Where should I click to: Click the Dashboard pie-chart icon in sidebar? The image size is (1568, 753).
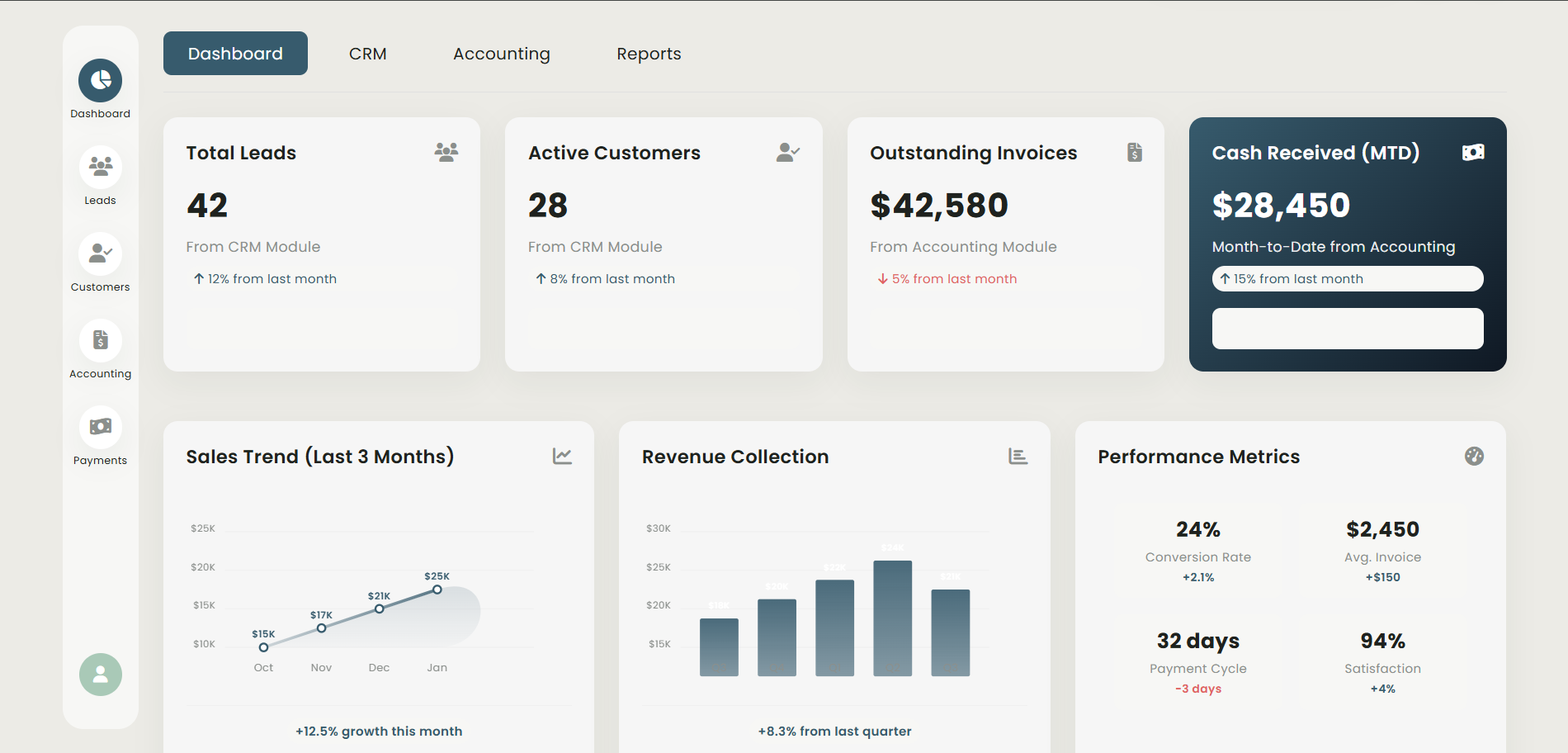100,79
